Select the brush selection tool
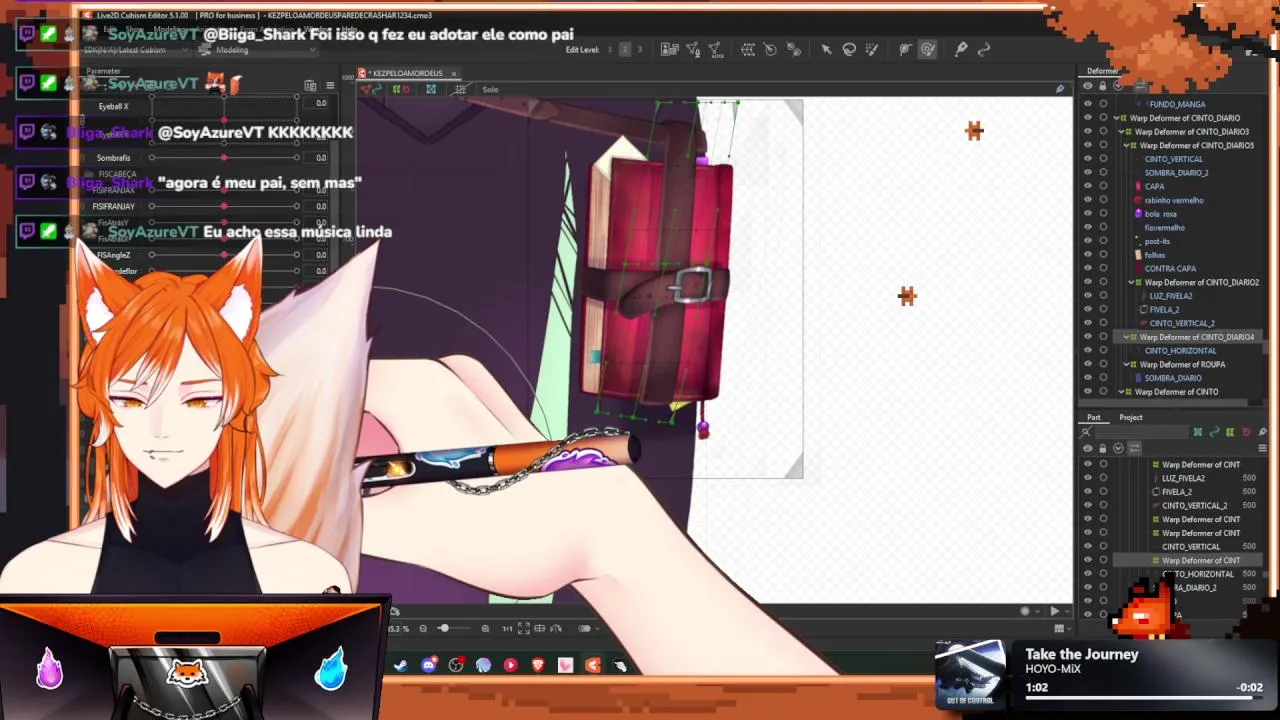 (872, 49)
